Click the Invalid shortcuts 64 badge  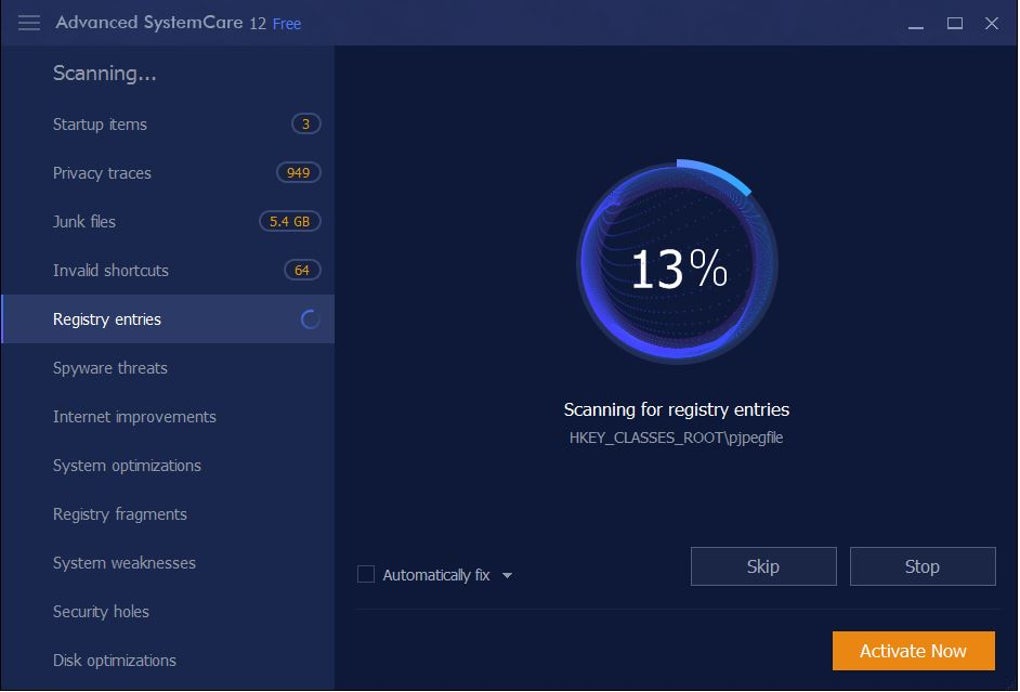click(x=302, y=271)
